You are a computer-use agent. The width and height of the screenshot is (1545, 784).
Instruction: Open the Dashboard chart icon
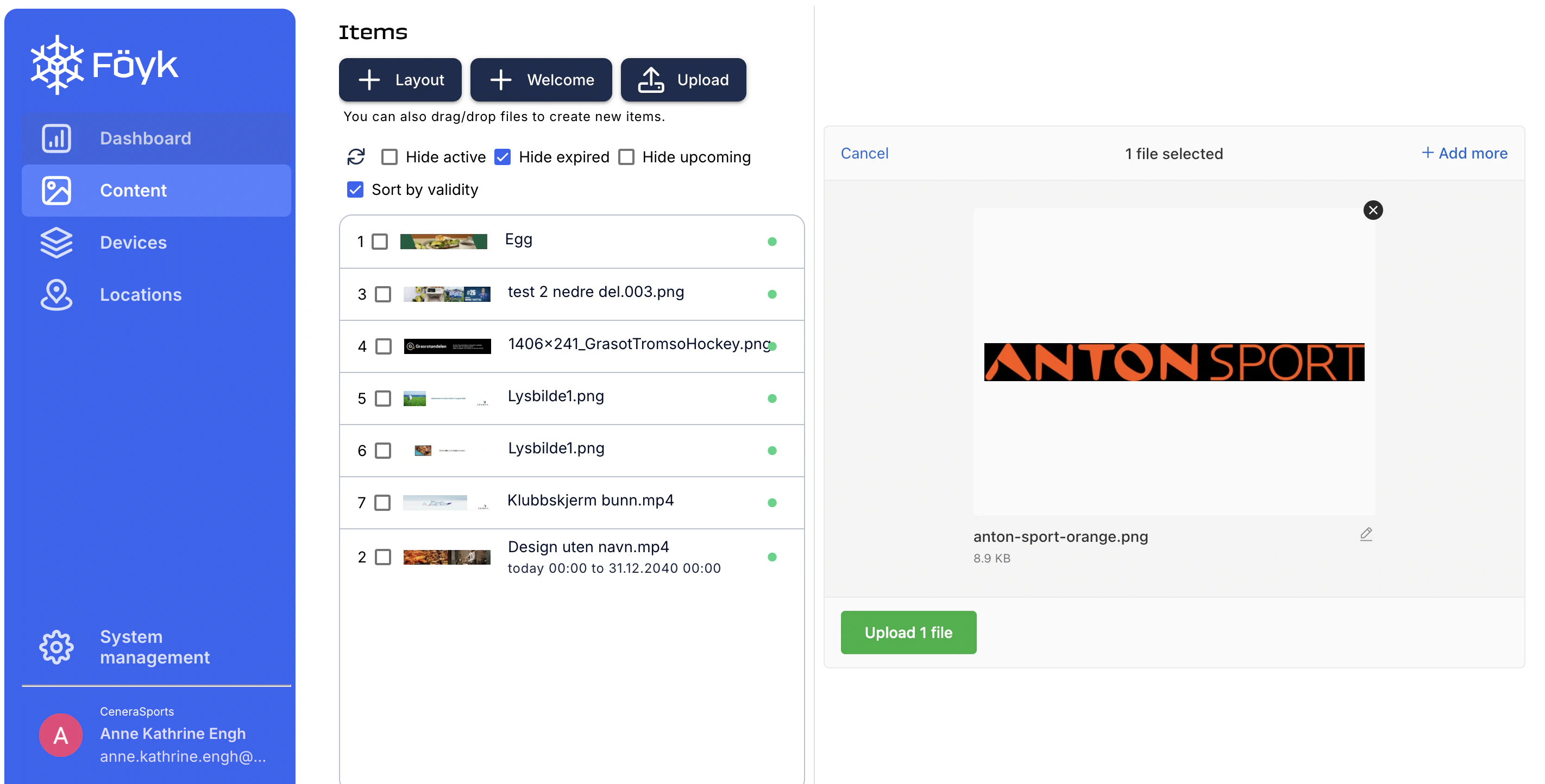pos(56,138)
